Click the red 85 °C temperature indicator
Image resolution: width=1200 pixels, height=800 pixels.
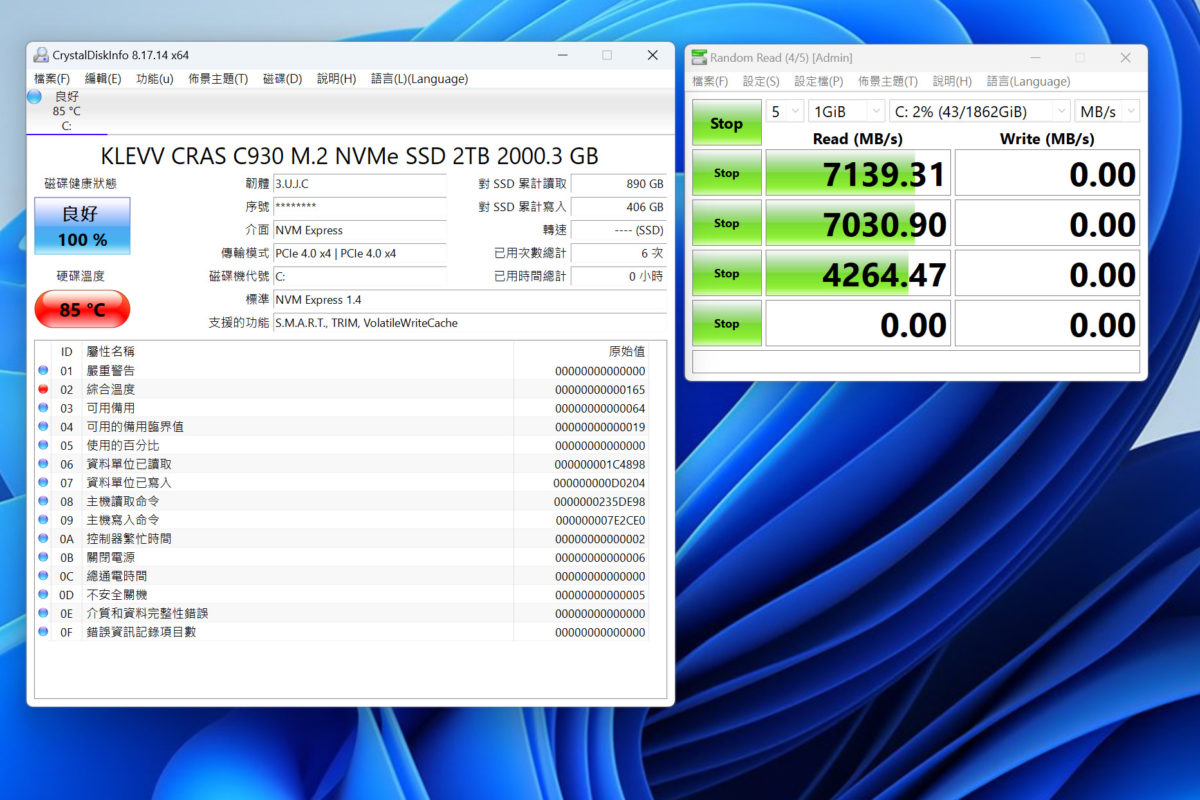(81, 309)
